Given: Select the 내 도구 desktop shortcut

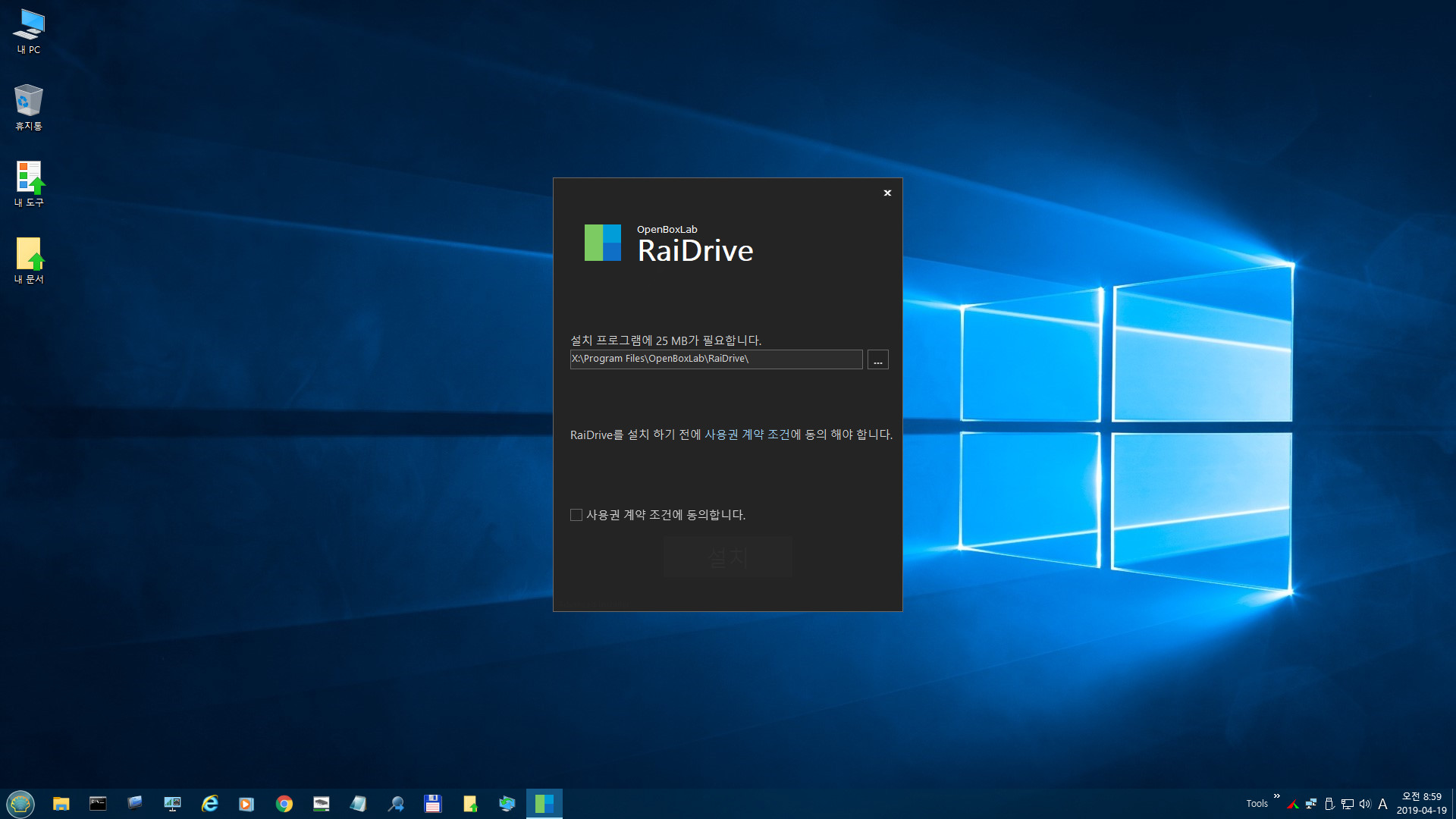Looking at the screenshot, I should coord(29,184).
